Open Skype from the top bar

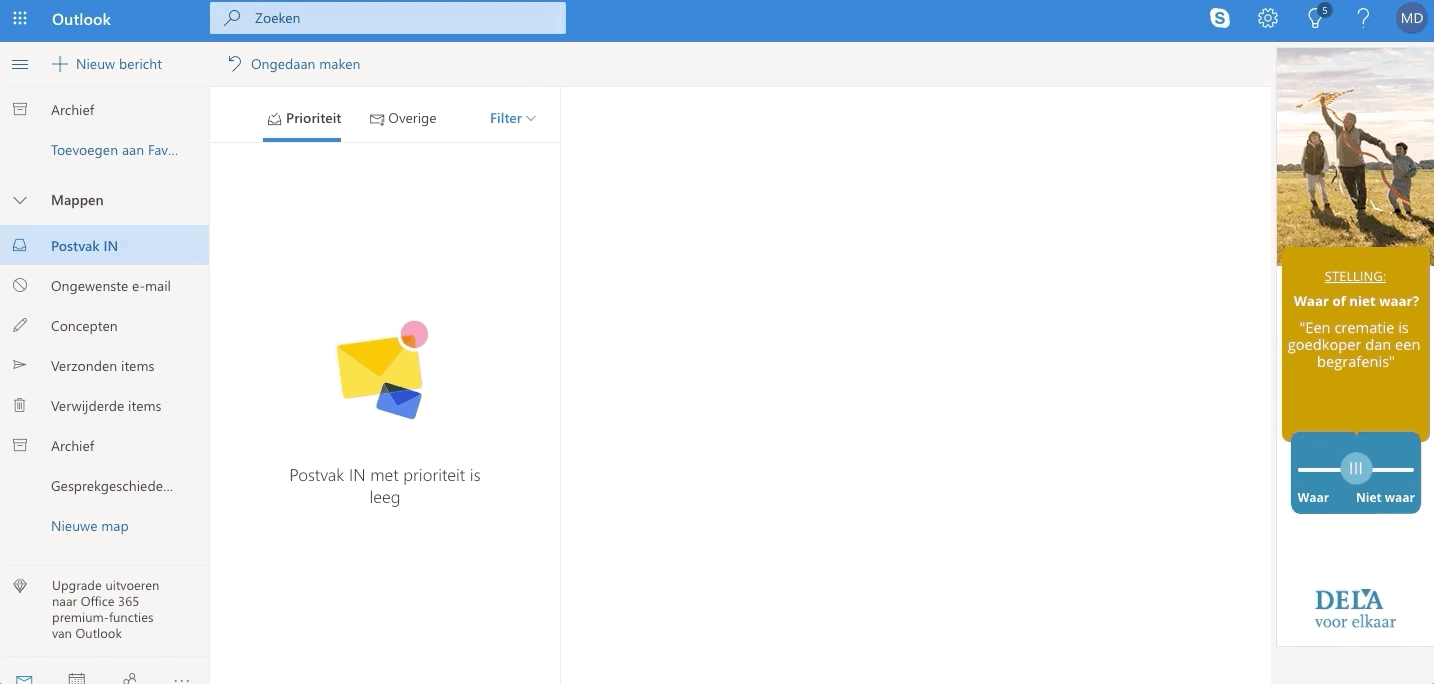[x=1220, y=18]
